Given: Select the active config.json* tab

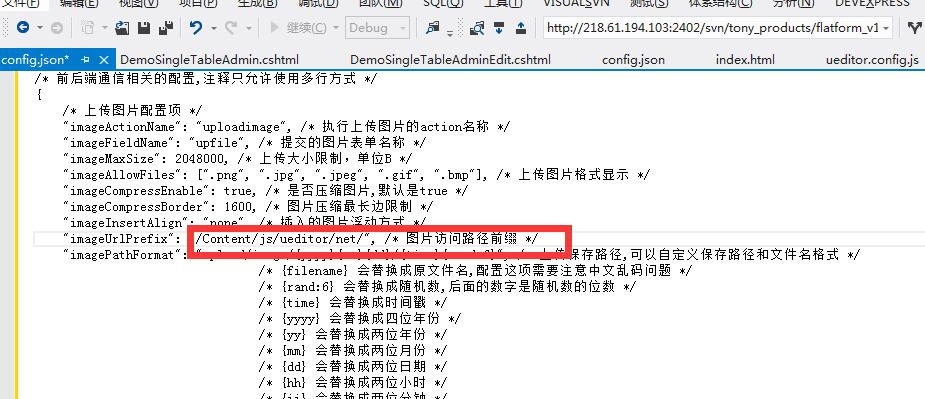Looking at the screenshot, I should (35, 60).
